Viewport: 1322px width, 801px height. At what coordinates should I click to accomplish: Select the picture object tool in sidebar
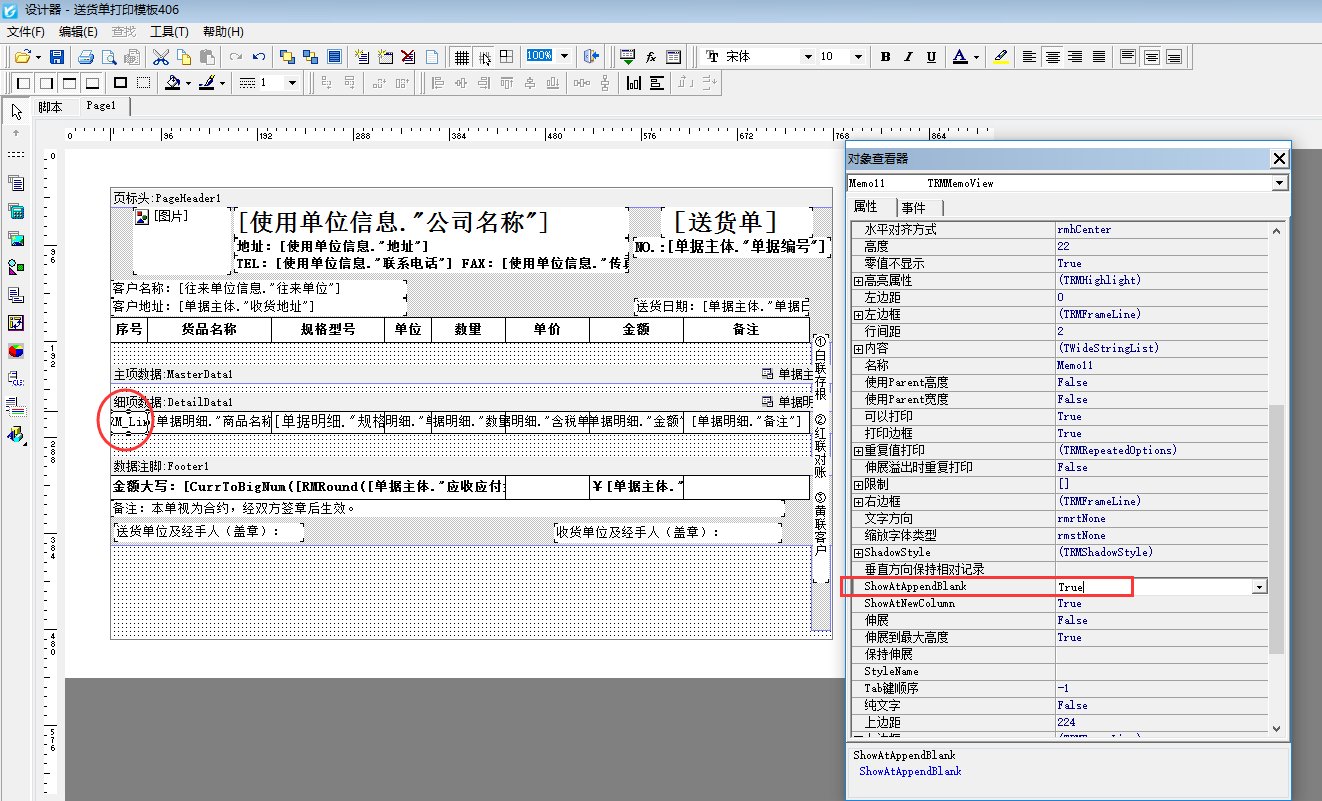pyautogui.click(x=16, y=239)
